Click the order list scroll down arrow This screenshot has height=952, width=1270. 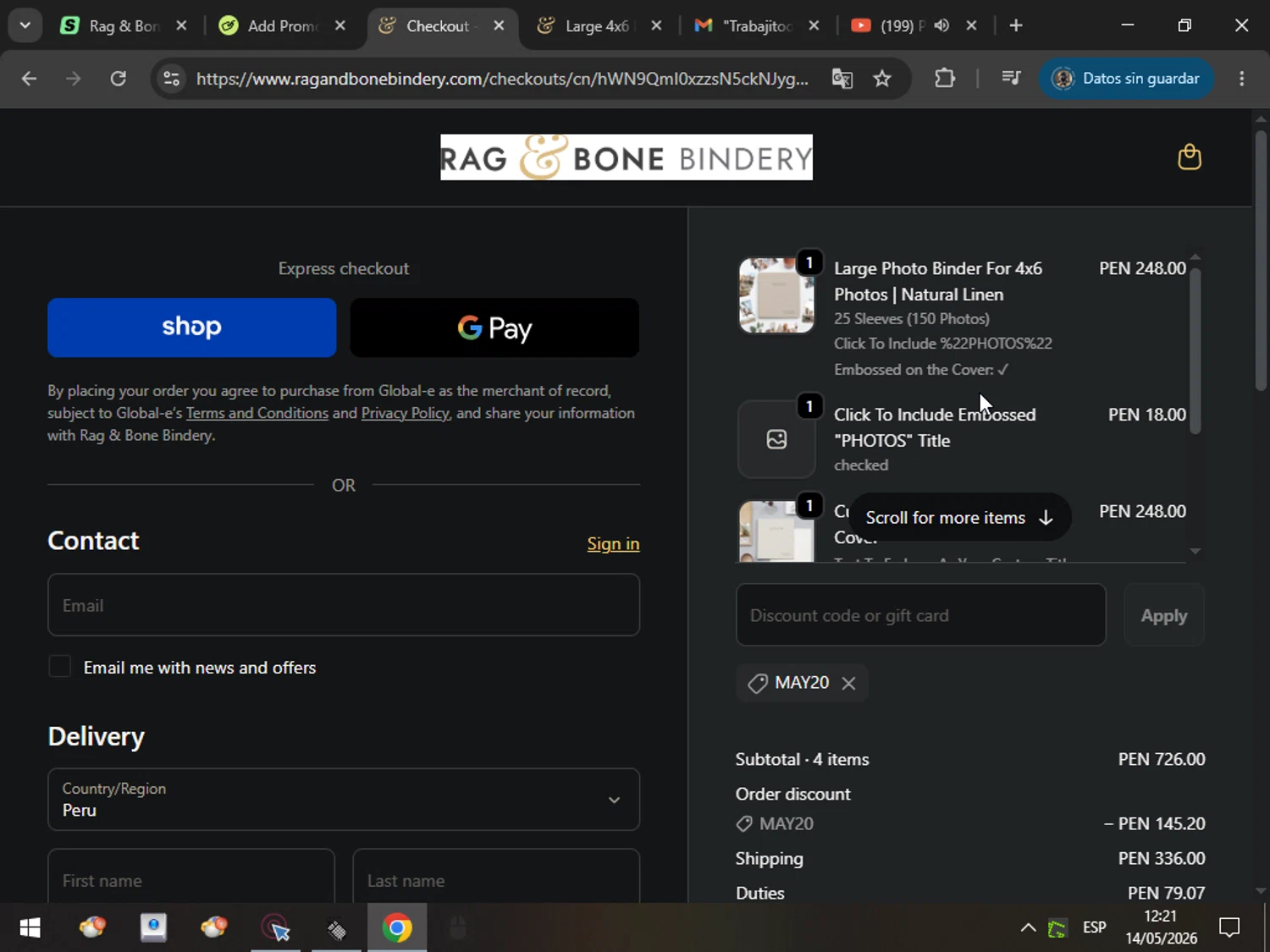pyautogui.click(x=1195, y=551)
